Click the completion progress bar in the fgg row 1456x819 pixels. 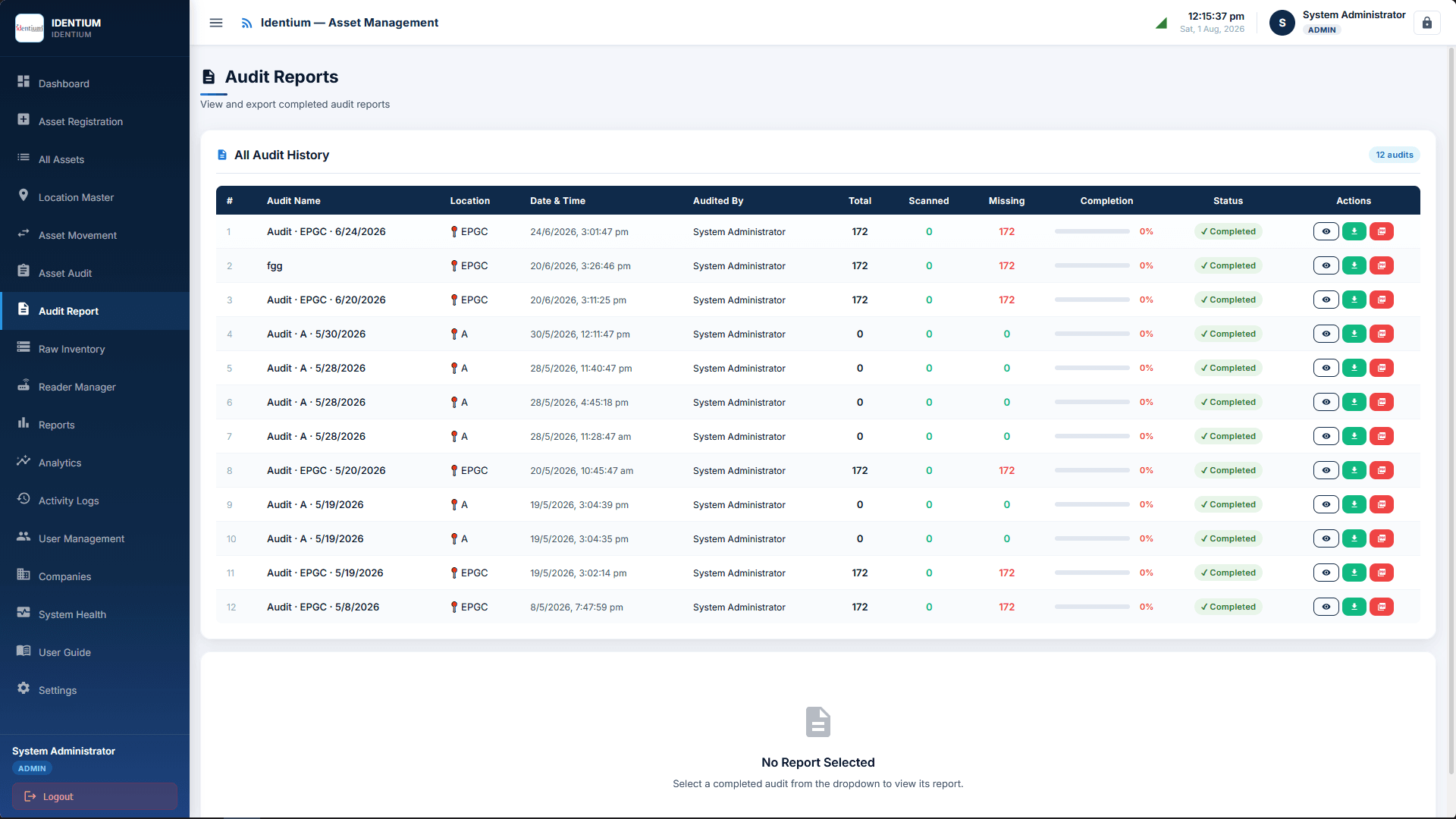1092,265
